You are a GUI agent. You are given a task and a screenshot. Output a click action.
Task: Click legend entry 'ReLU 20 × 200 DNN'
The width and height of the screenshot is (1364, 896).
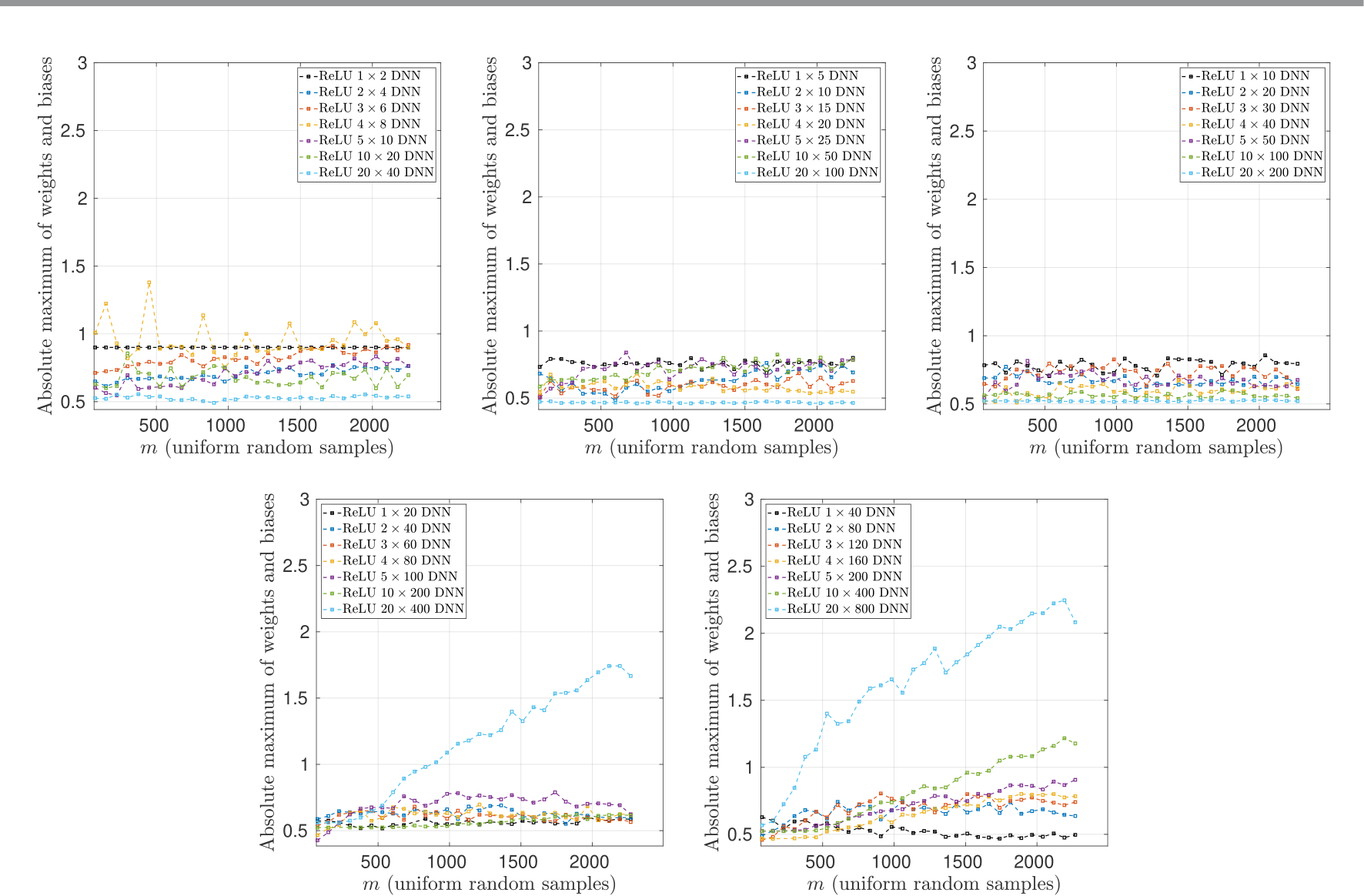click(x=1252, y=172)
